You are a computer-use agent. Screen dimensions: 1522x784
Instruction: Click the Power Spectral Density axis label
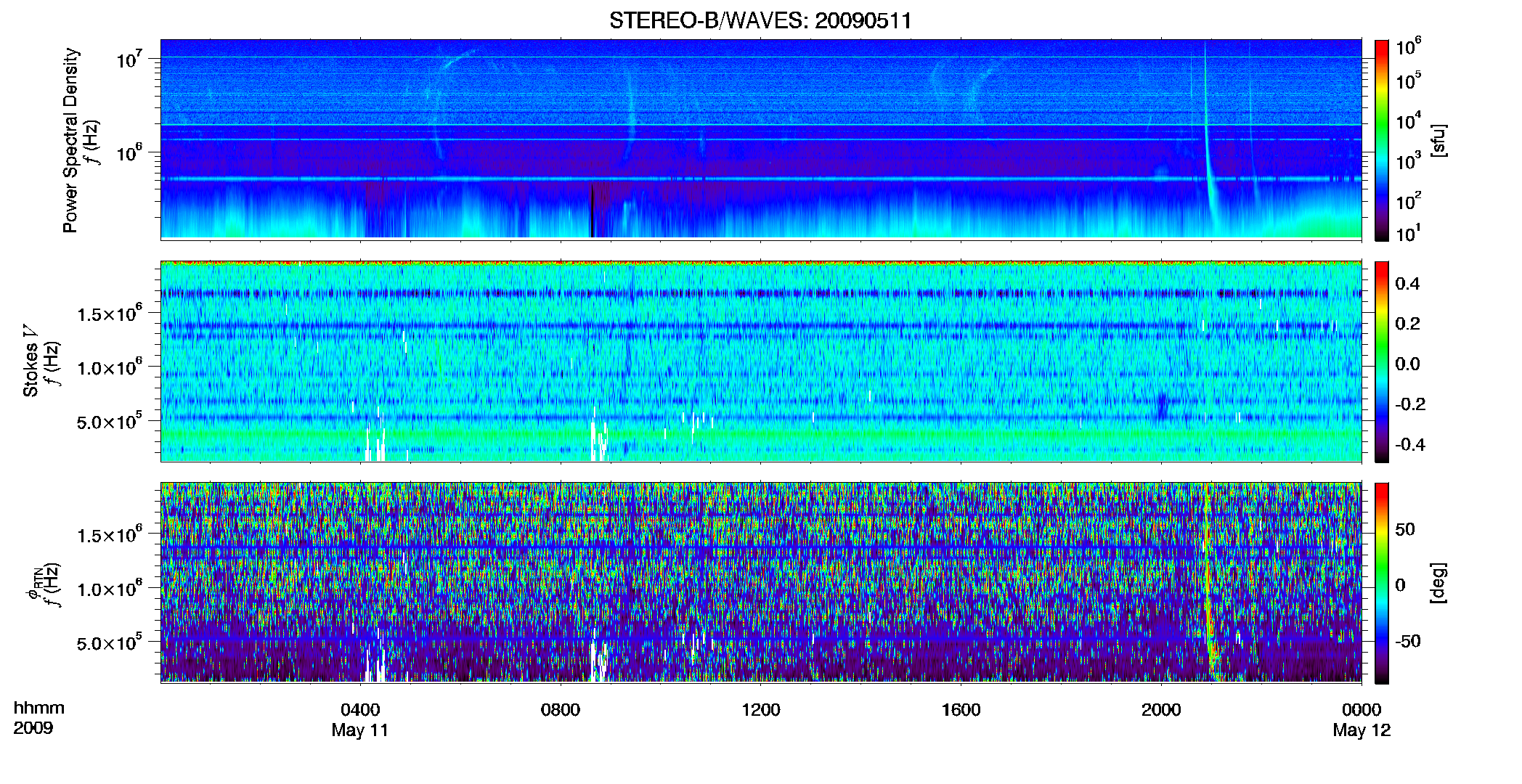(70, 140)
